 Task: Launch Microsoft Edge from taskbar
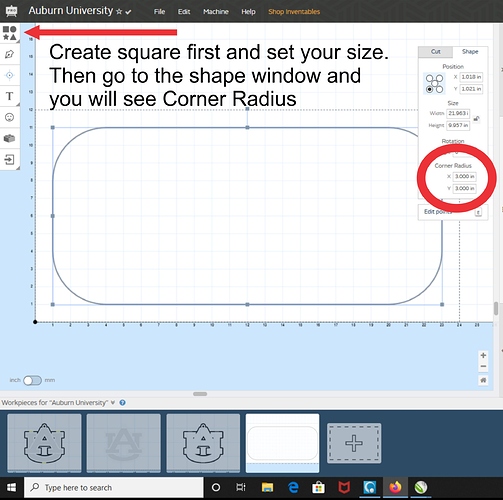(x=293, y=488)
